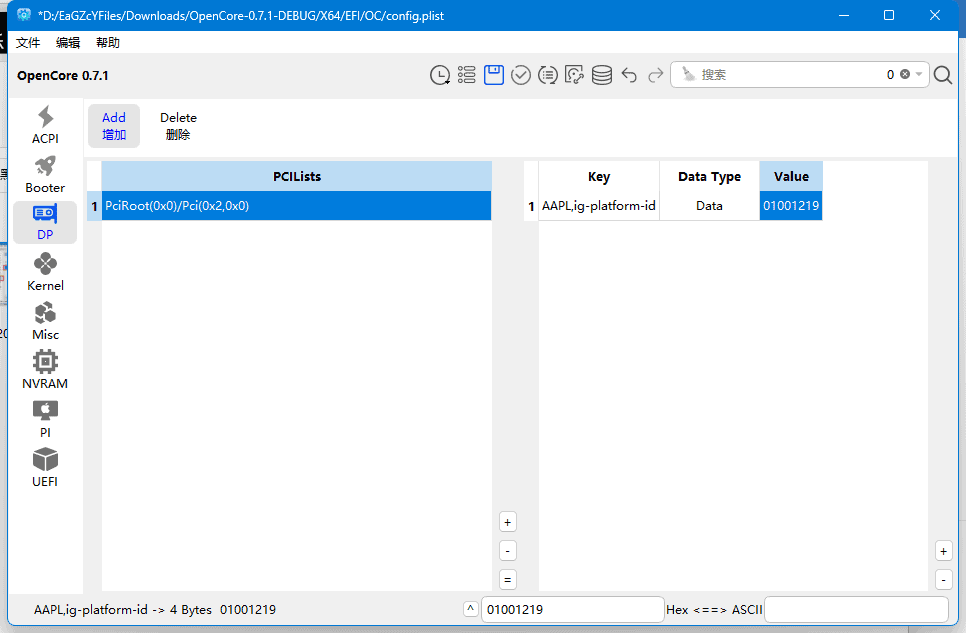Image resolution: width=966 pixels, height=633 pixels.
Task: Switch to the NVRAM sidebar section
Action: (45, 370)
